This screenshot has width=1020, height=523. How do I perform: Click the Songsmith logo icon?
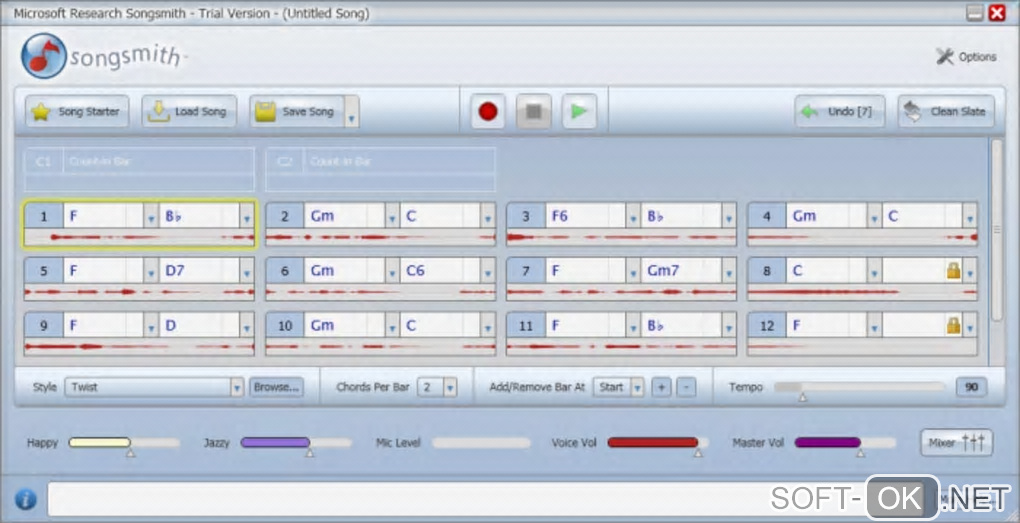(x=44, y=56)
